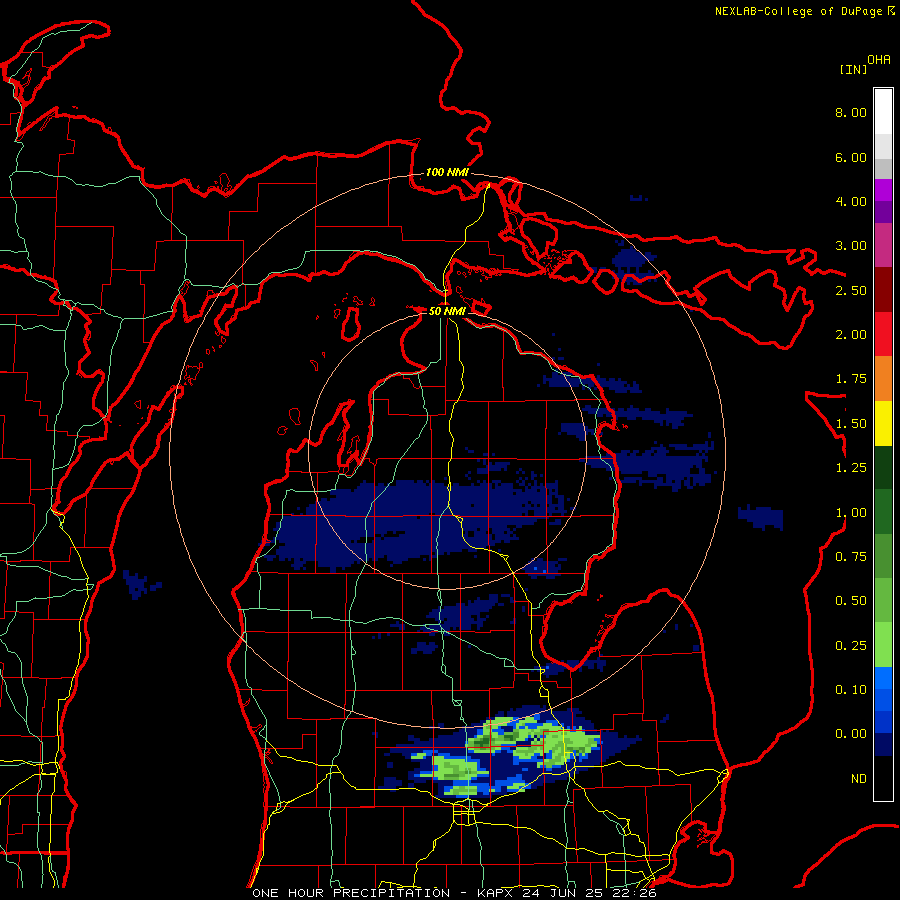900x900 pixels.
Task: Pick the dark red legend swatch
Action: (x=883, y=290)
